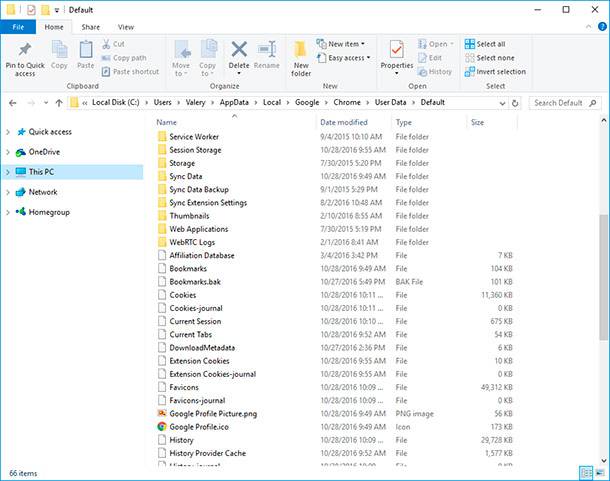
Task: Select the Current Session file
Action: [195, 321]
